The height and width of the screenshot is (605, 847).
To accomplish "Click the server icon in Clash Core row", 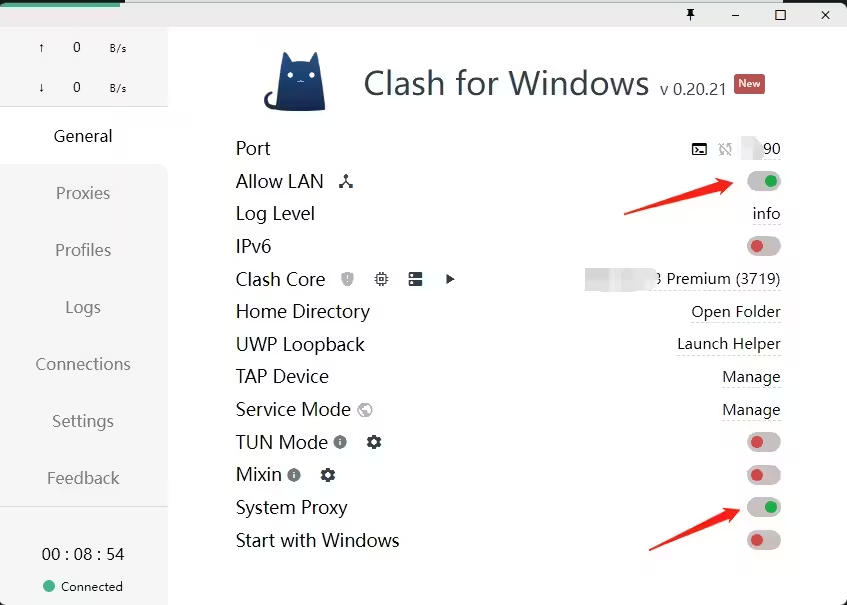I will [415, 279].
